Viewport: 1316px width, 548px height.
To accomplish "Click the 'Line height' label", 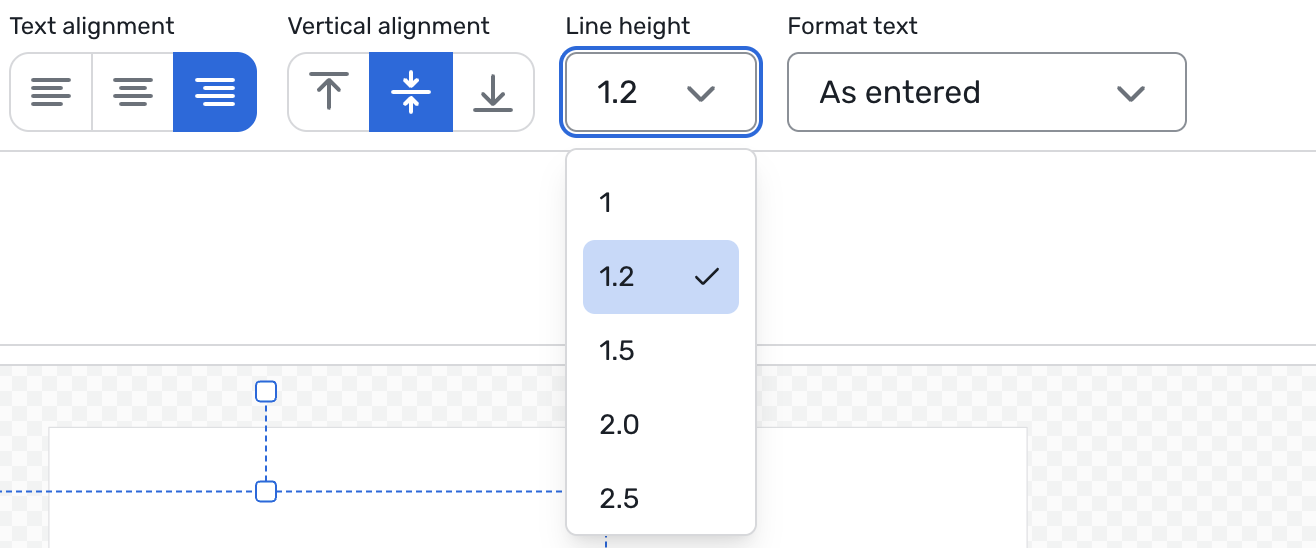I will 628,26.
